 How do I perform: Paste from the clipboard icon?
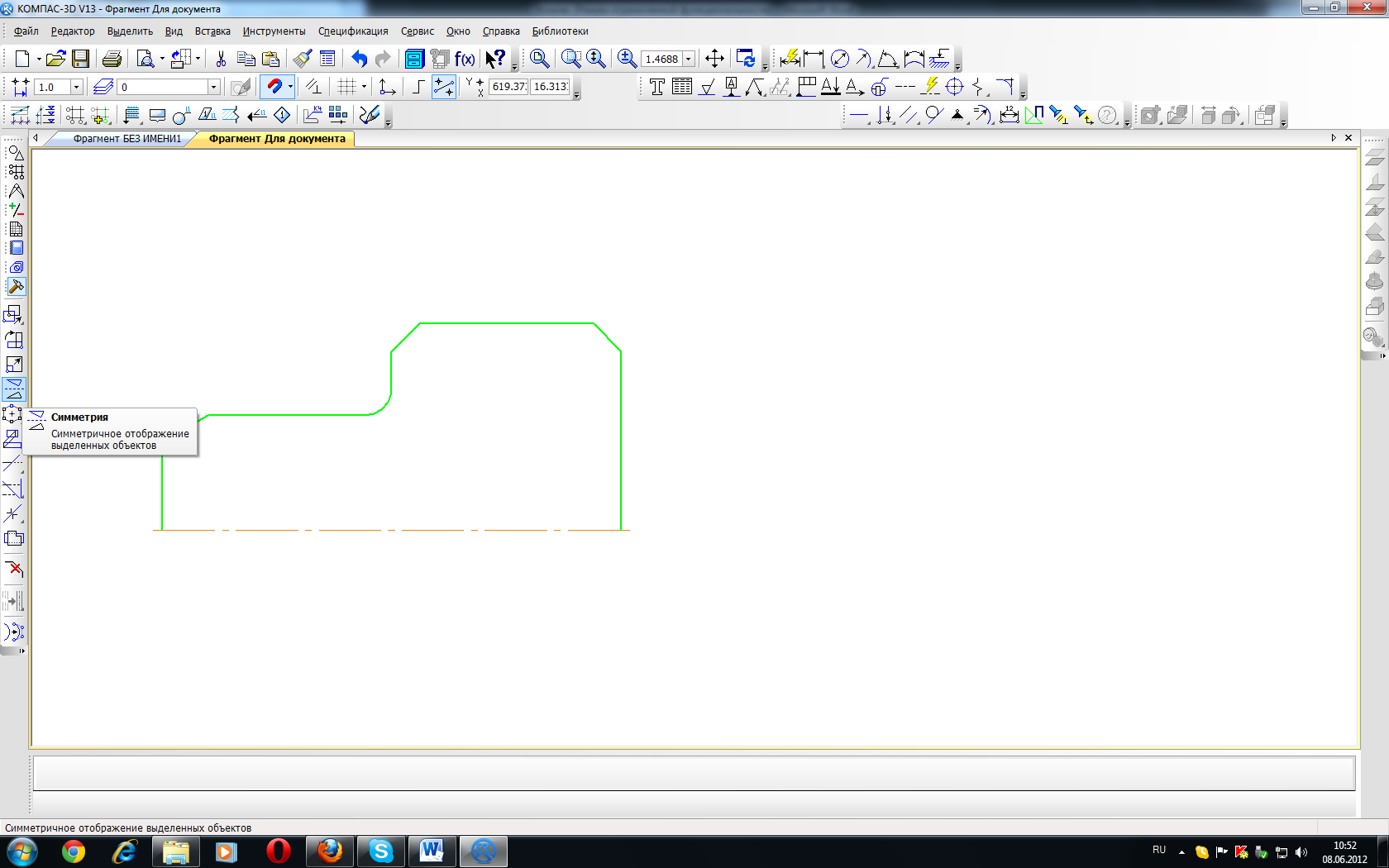click(x=270, y=59)
